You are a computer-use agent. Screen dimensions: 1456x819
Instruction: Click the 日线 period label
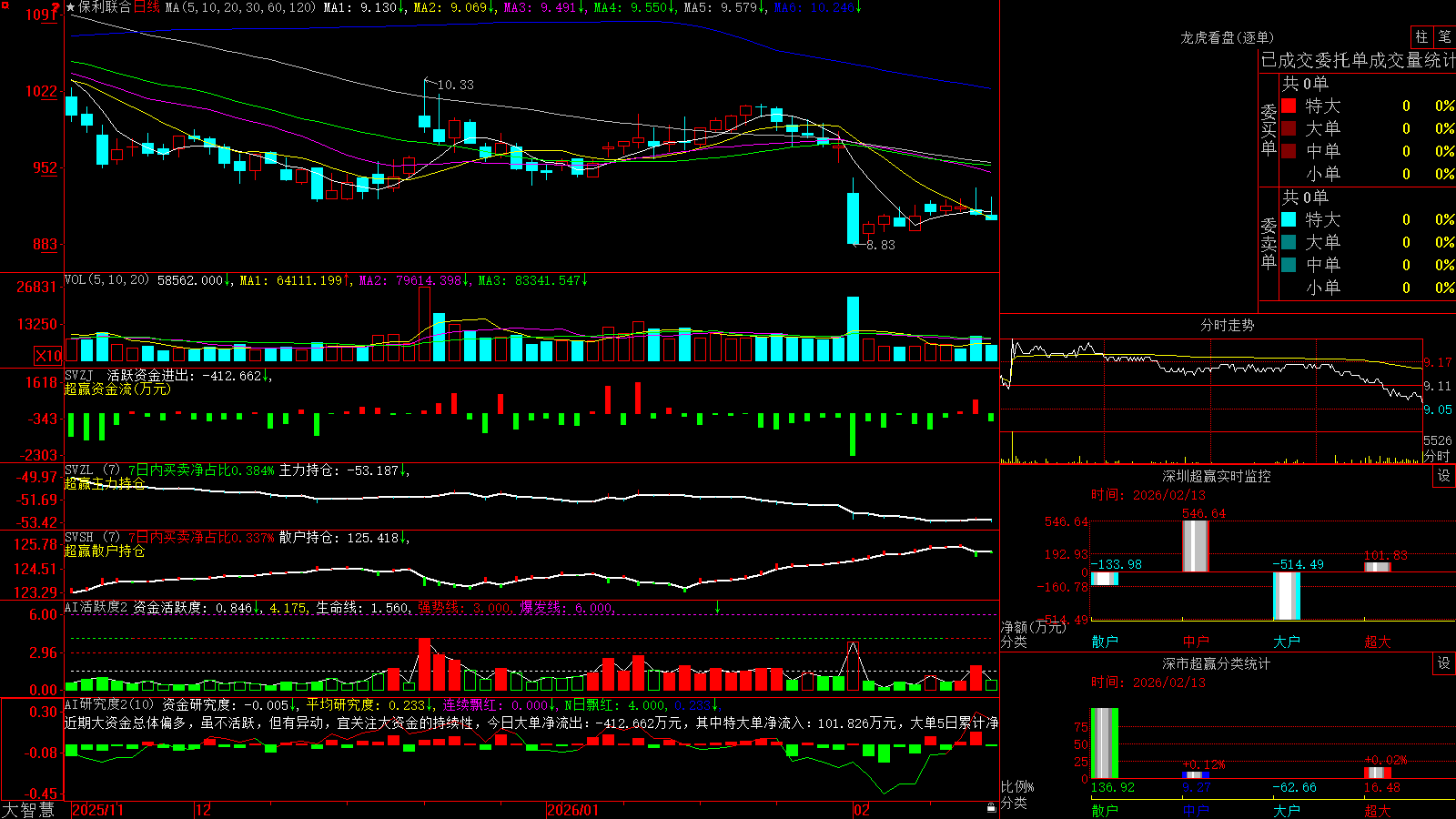147,7
